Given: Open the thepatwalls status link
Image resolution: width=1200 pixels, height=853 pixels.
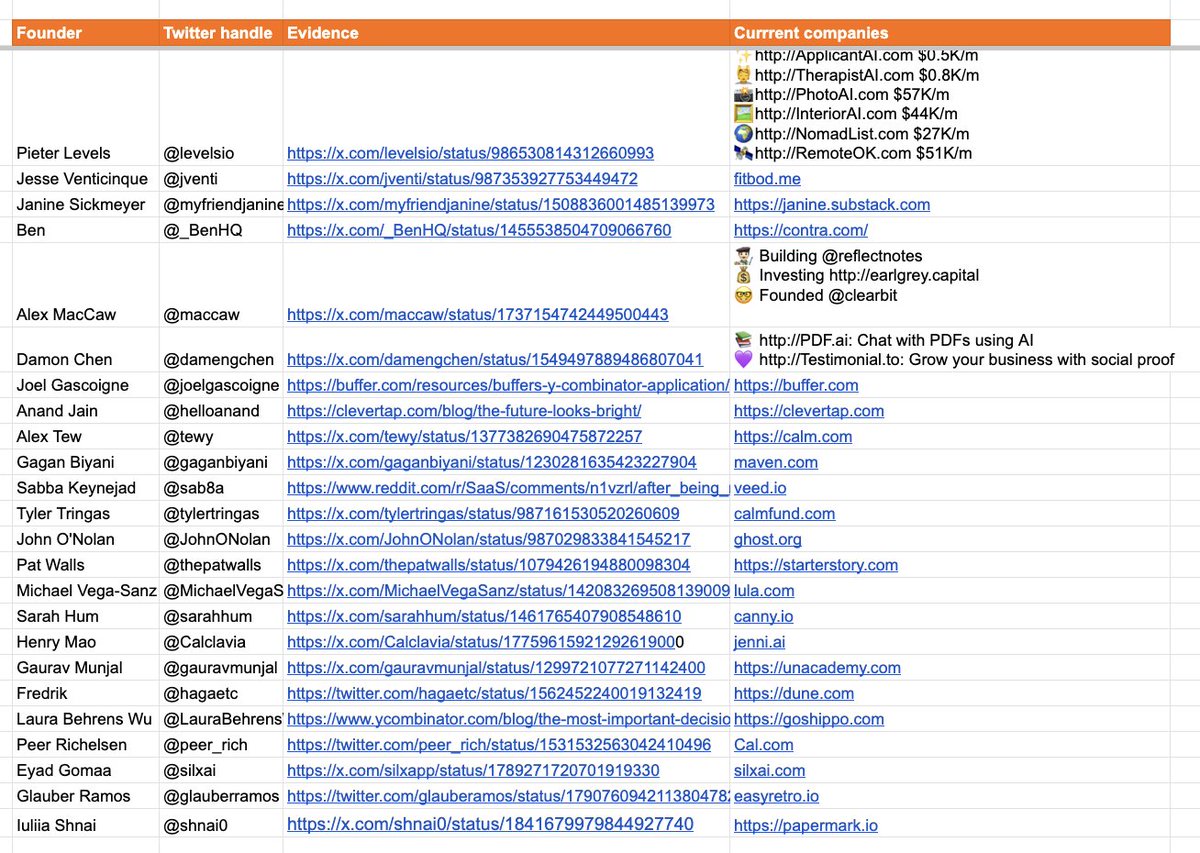Looking at the screenshot, I should pos(488,565).
